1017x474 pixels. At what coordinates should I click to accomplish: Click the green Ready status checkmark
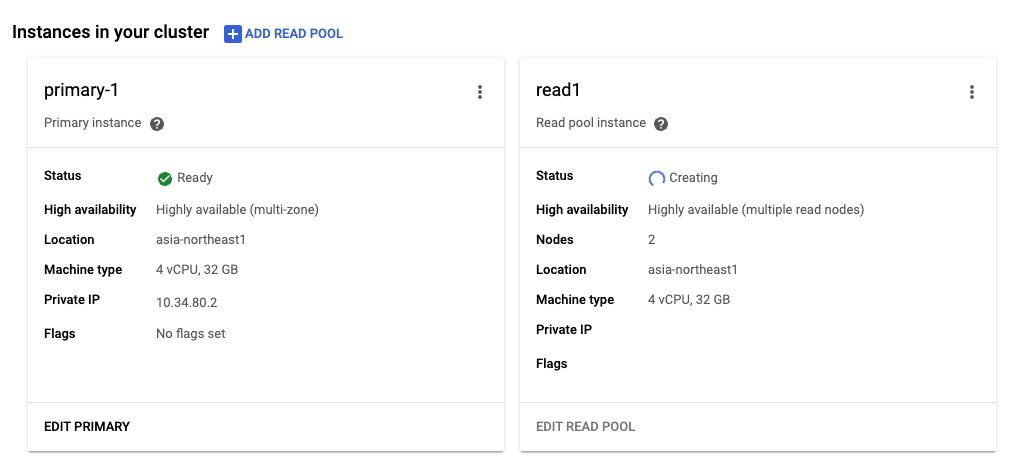coord(165,178)
